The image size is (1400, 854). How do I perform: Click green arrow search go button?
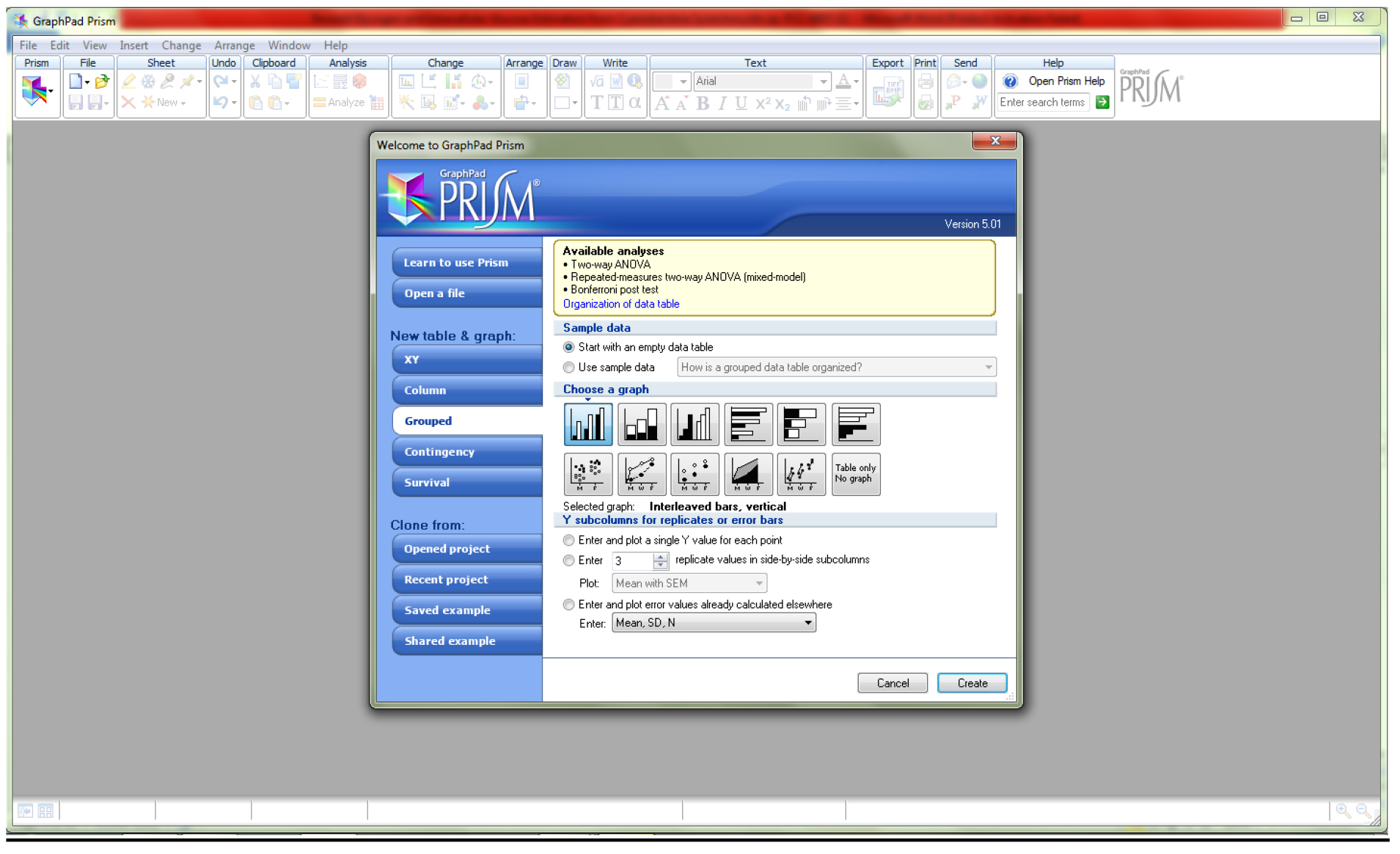1102,103
